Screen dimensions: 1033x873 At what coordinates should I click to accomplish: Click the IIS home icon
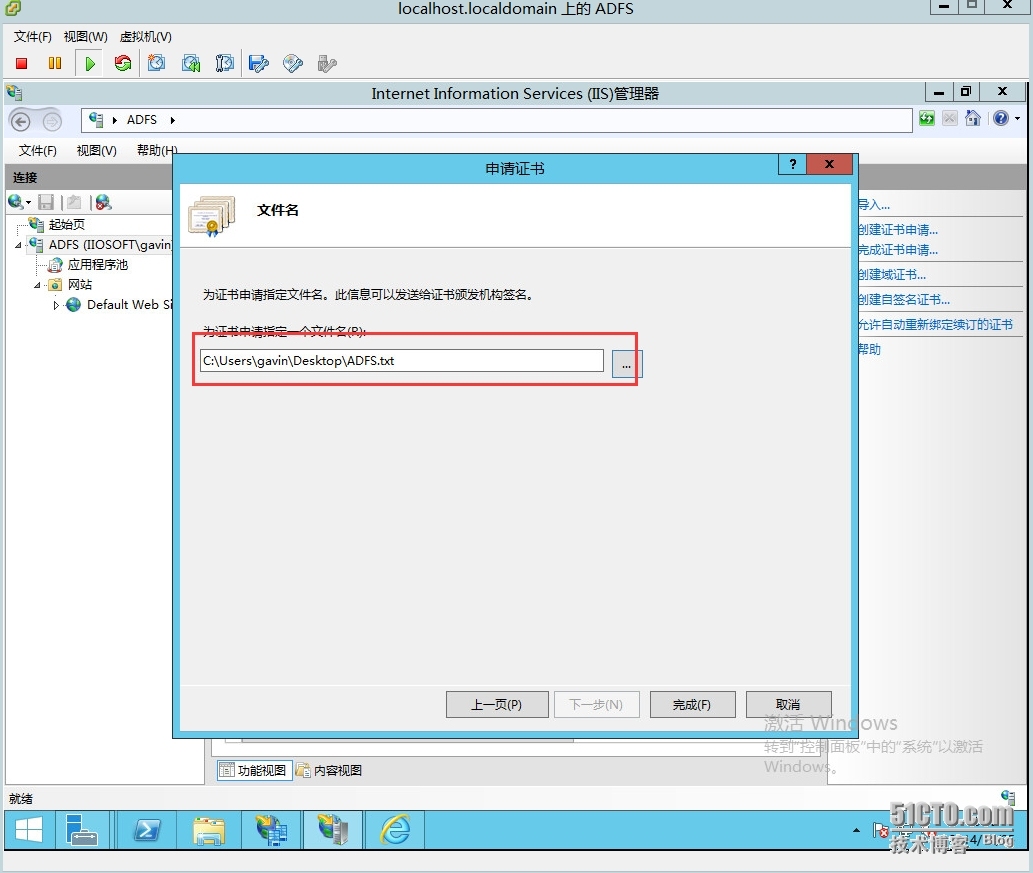click(972, 119)
